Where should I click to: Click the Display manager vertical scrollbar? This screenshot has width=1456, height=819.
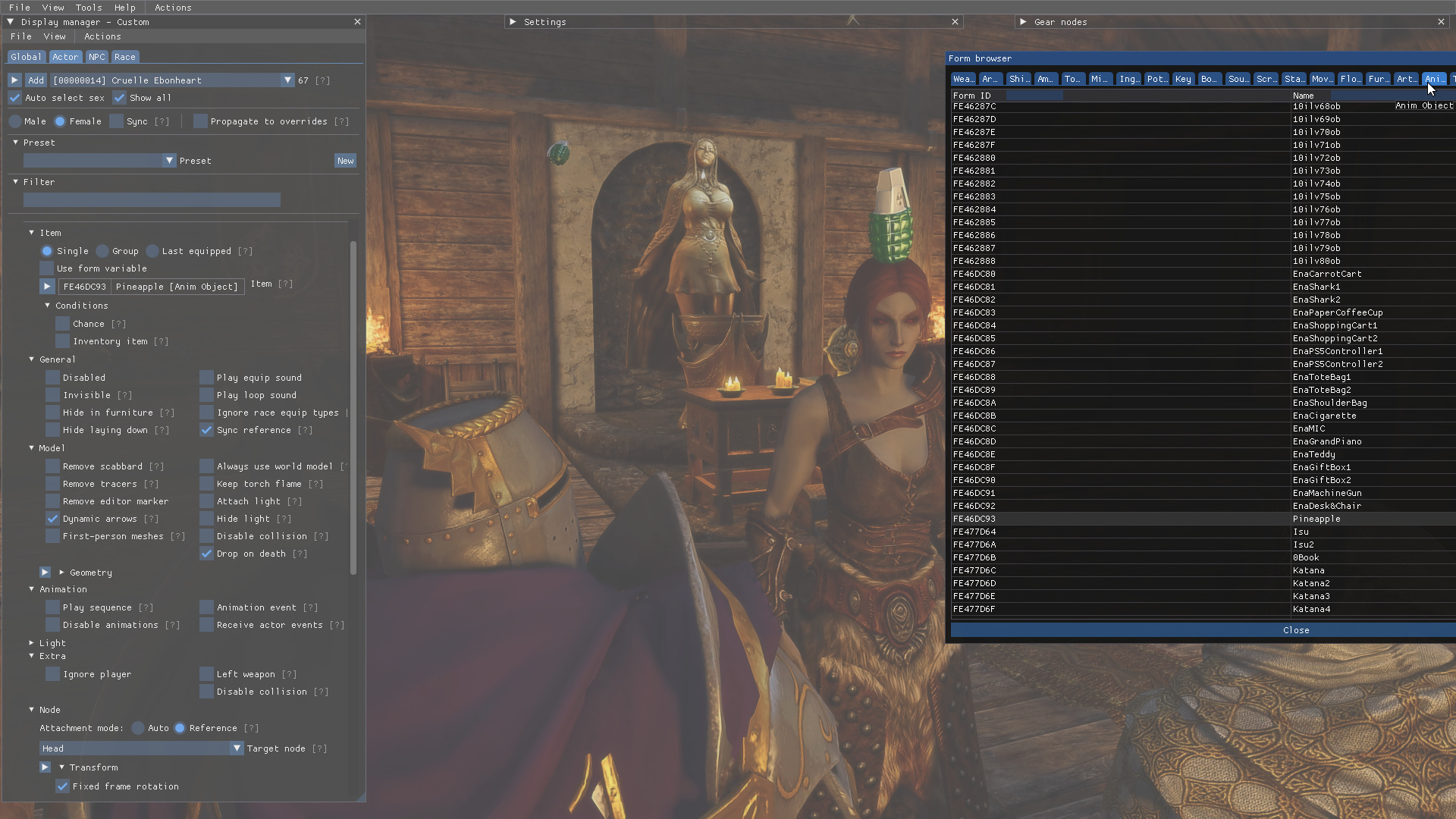(x=353, y=408)
